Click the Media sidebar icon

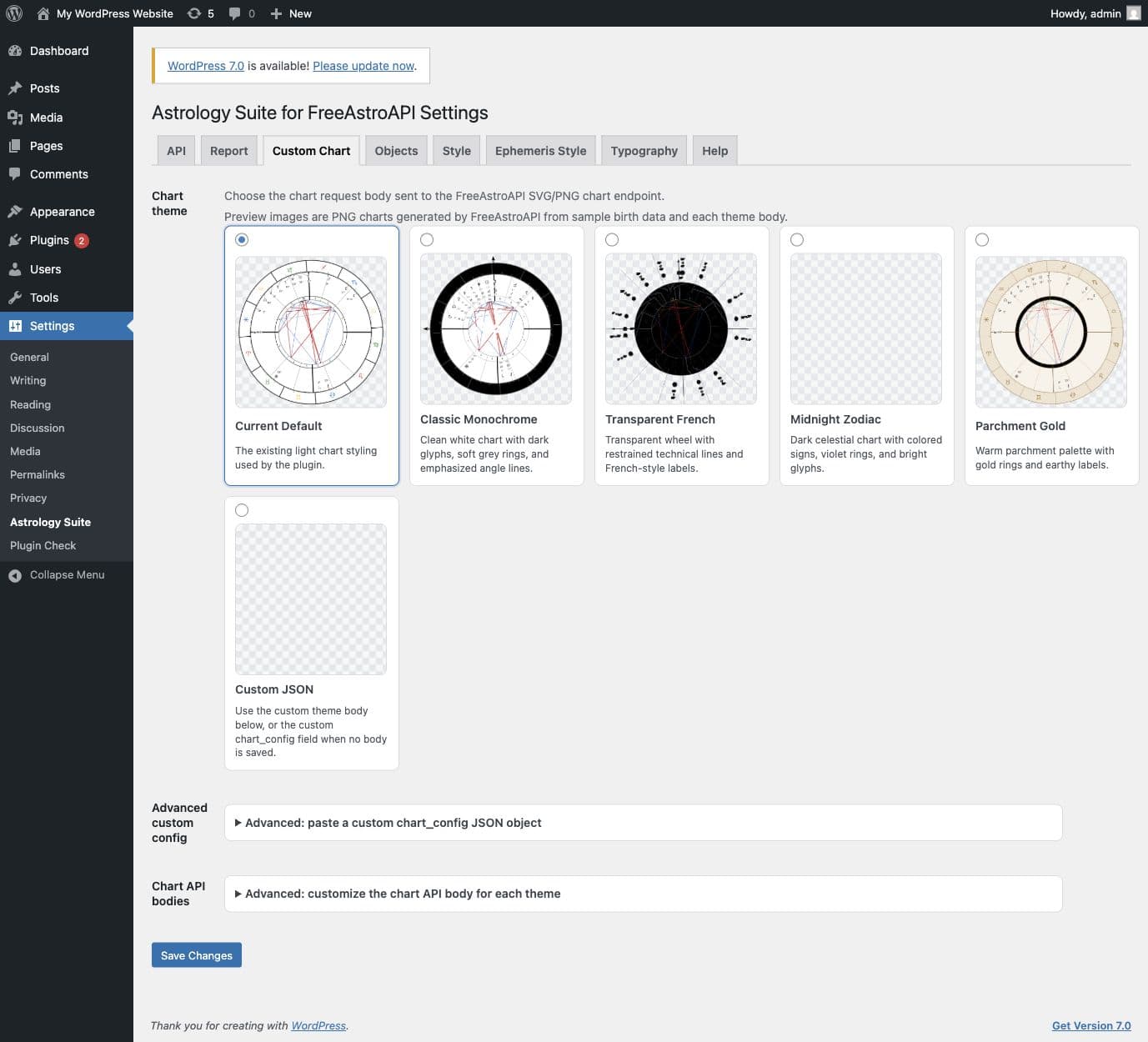(15, 118)
